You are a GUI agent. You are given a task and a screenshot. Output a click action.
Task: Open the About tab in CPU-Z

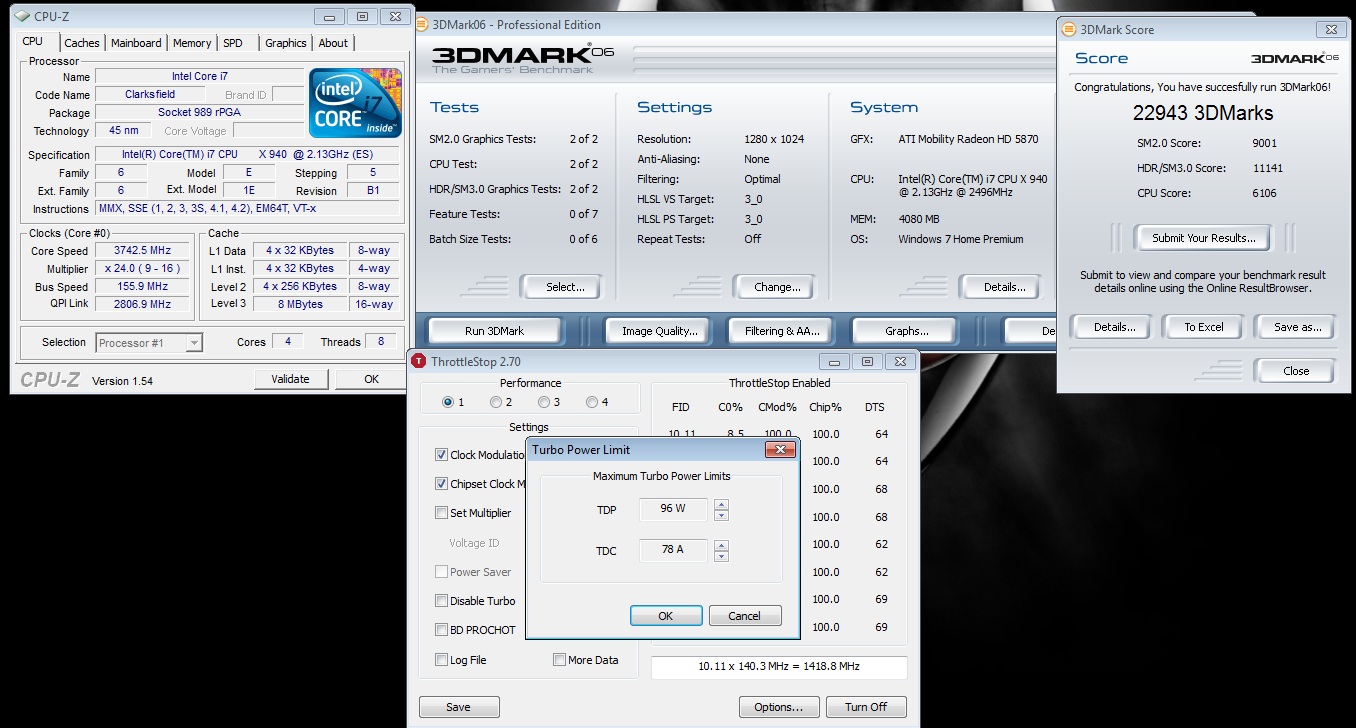tap(333, 43)
